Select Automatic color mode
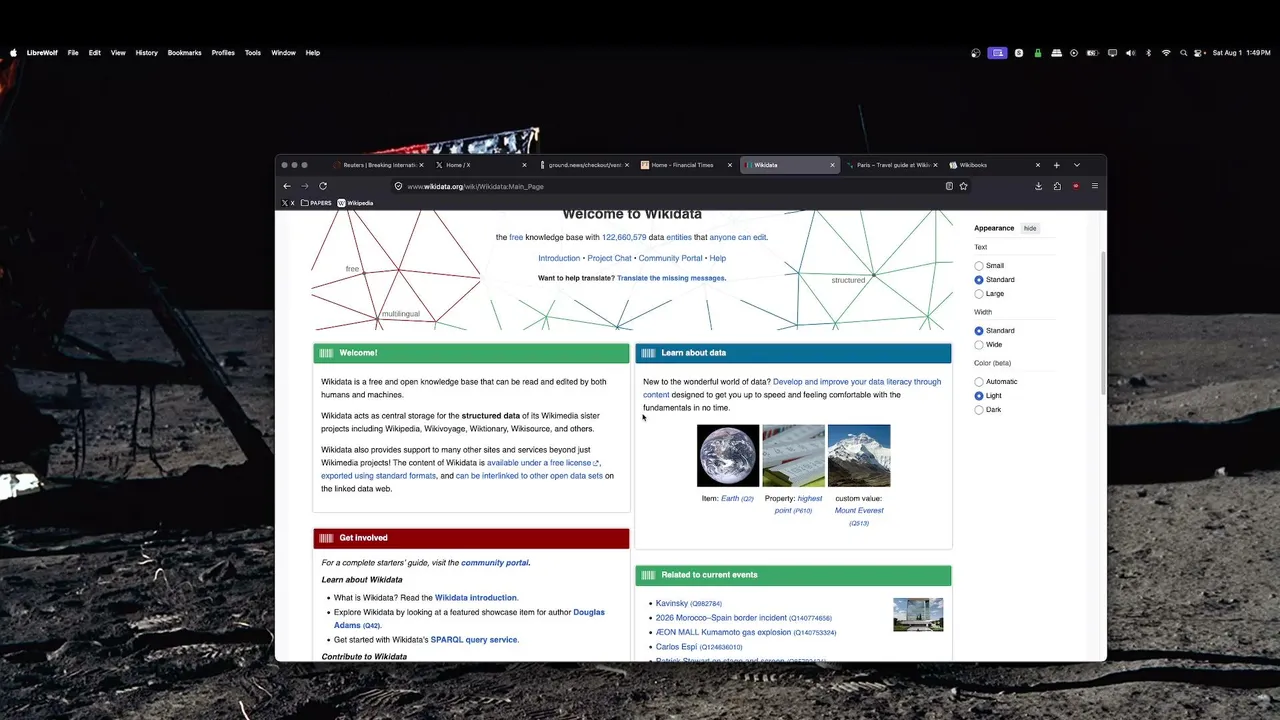The width and height of the screenshot is (1280, 720). (x=979, y=382)
